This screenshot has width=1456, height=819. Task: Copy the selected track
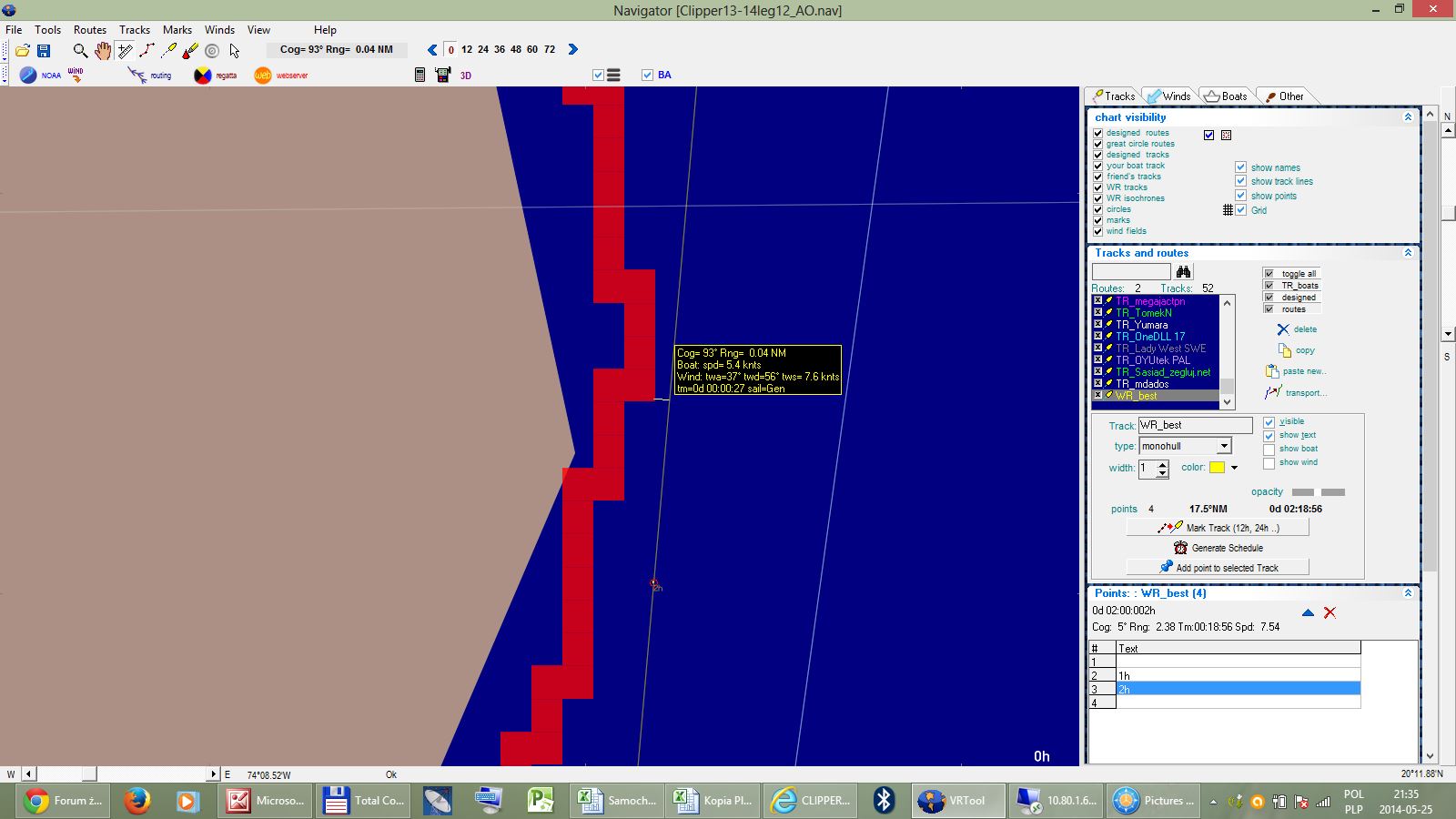tap(1297, 350)
